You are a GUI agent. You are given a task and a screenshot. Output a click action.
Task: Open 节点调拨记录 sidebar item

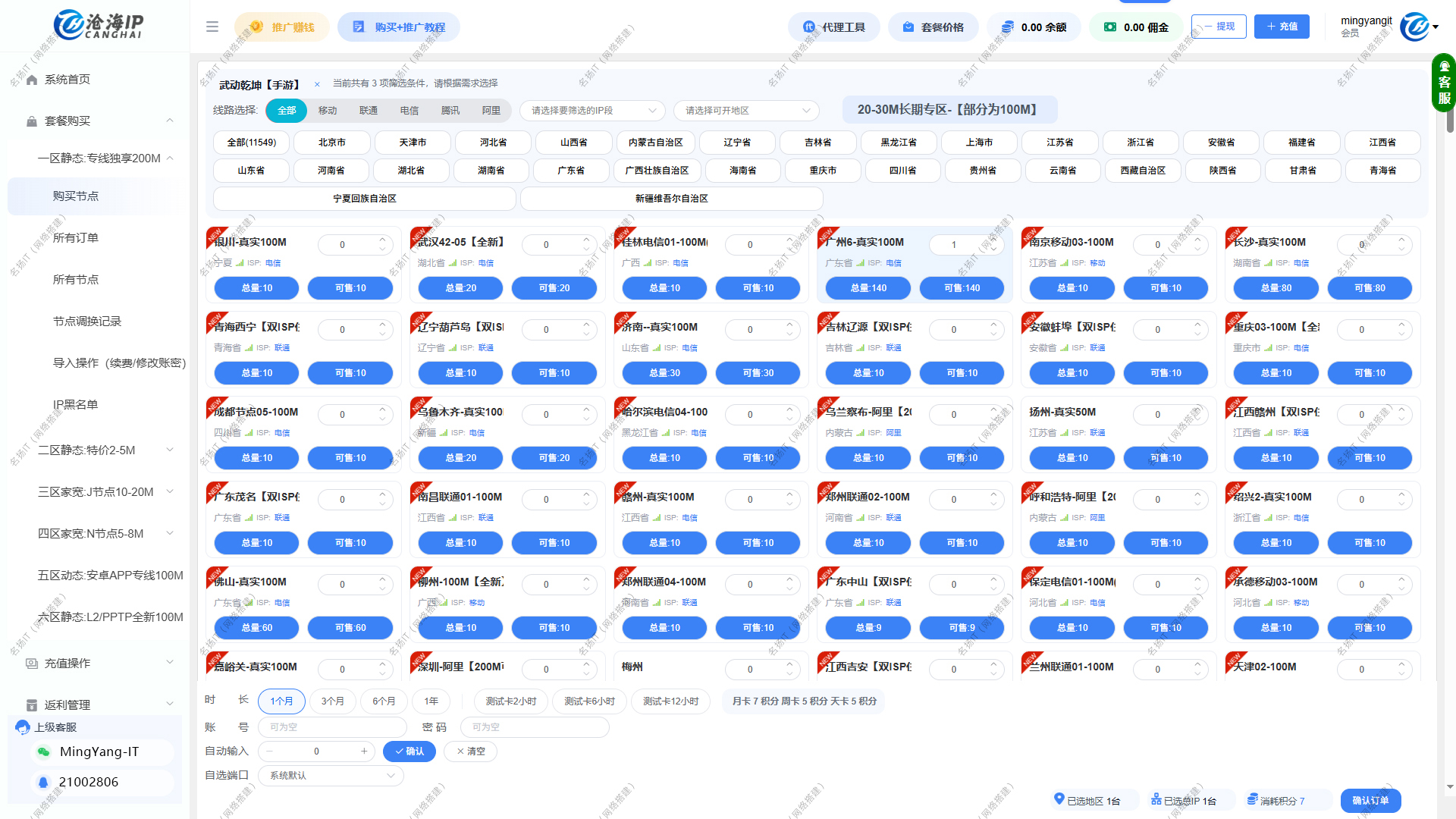(x=87, y=322)
